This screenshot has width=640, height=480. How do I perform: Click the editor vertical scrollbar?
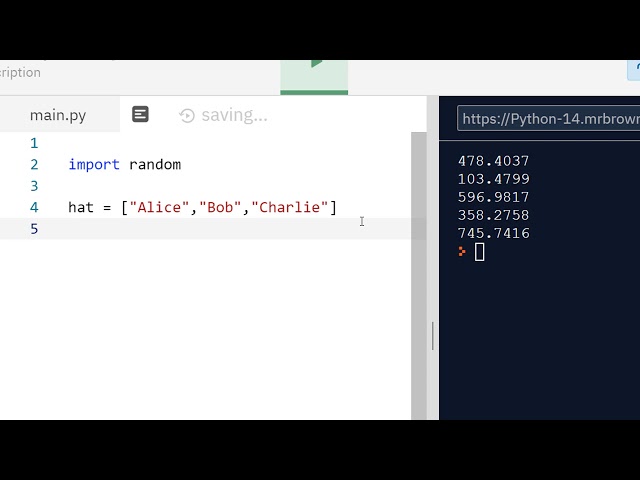(418, 276)
